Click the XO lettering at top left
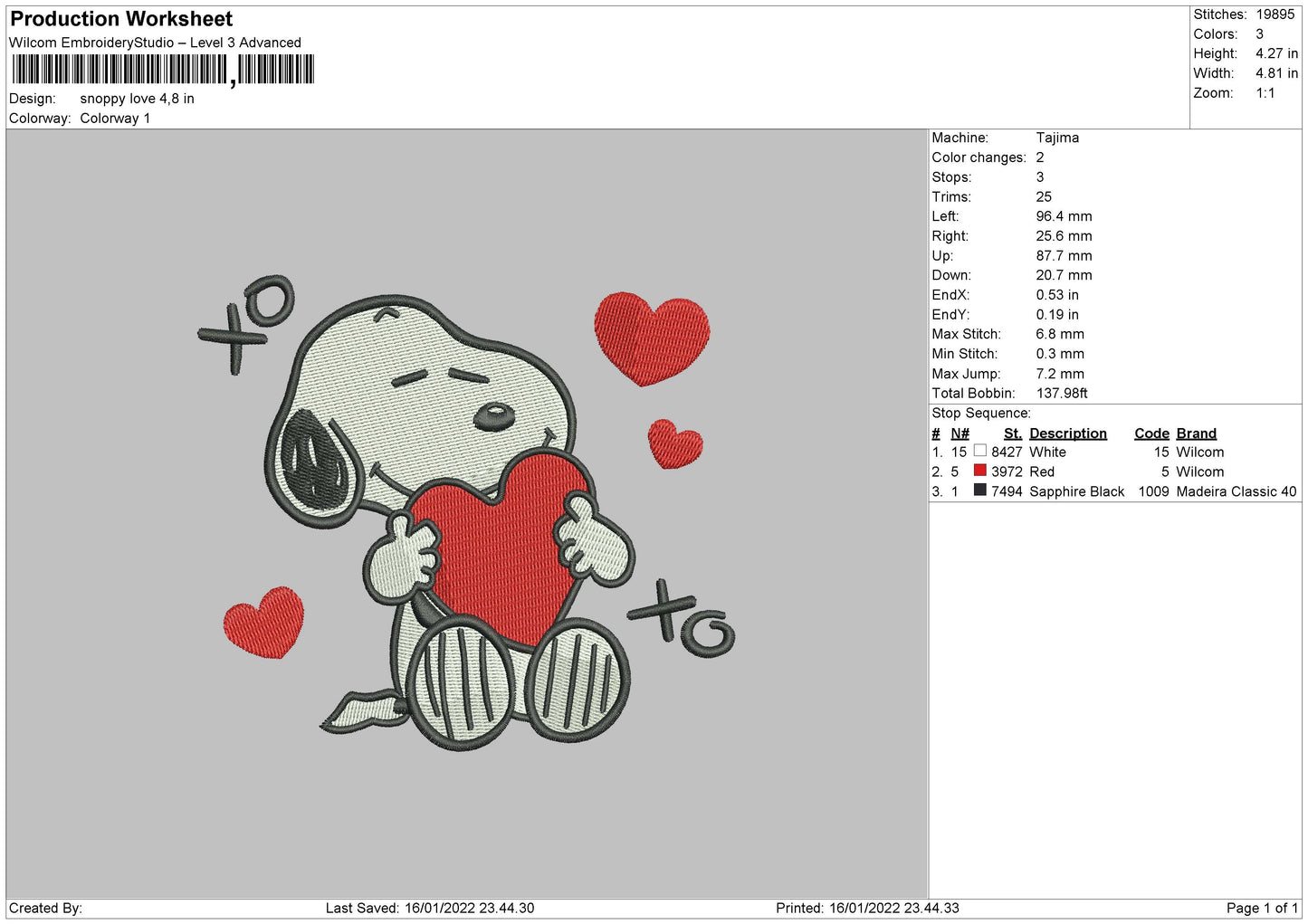1308x924 pixels. 247,323
